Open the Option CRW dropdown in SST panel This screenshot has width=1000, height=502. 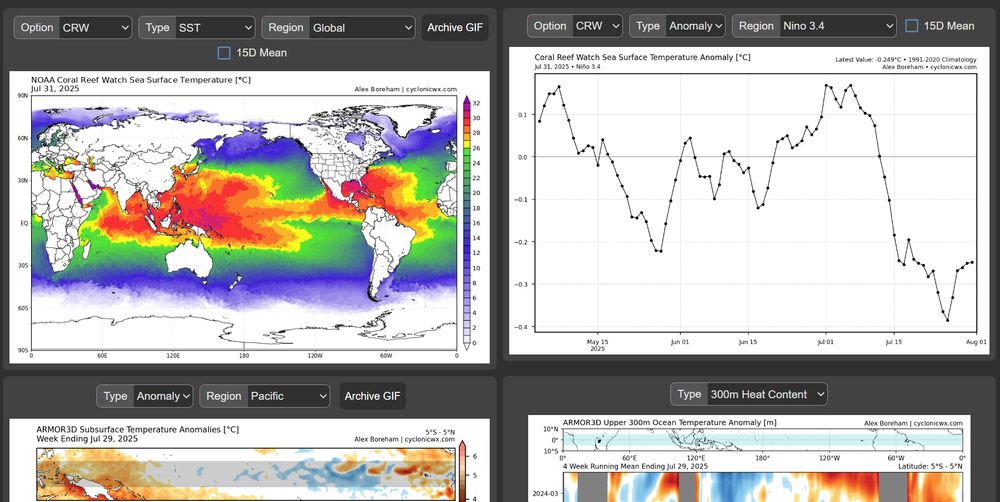(x=73, y=28)
